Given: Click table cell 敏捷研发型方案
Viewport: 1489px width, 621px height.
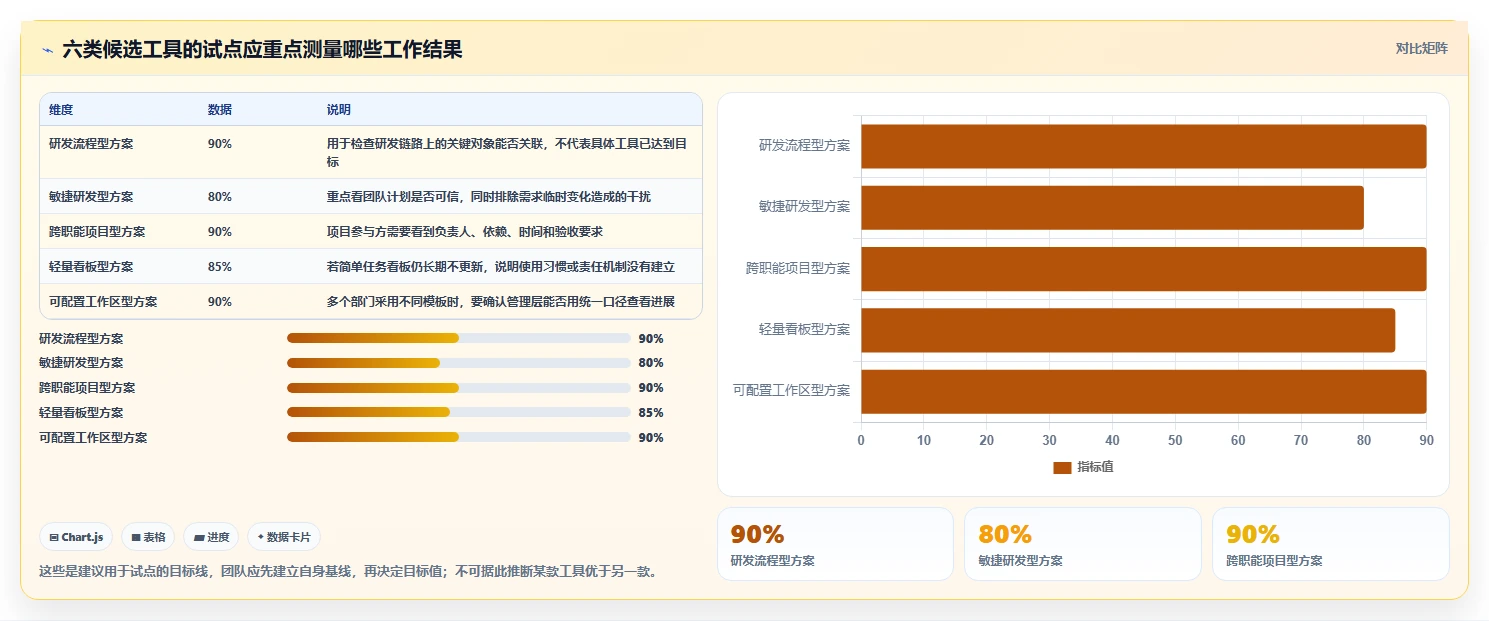Looking at the screenshot, I should coord(91,197).
